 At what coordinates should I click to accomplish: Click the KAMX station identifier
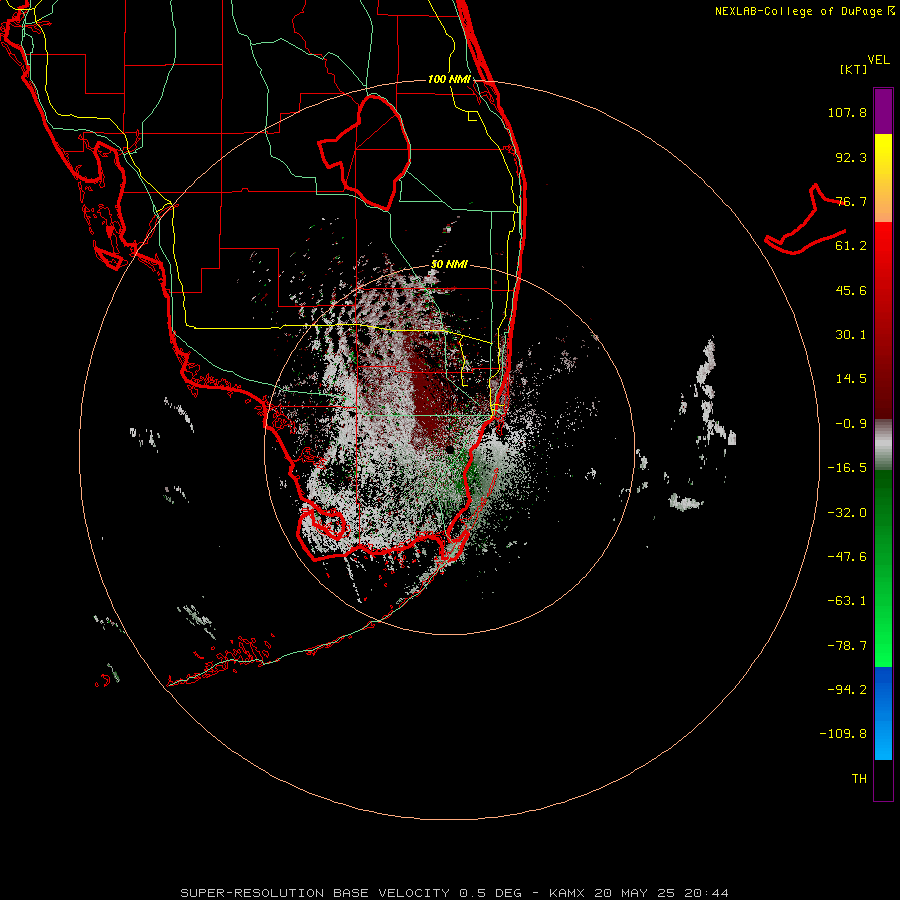coord(567,893)
